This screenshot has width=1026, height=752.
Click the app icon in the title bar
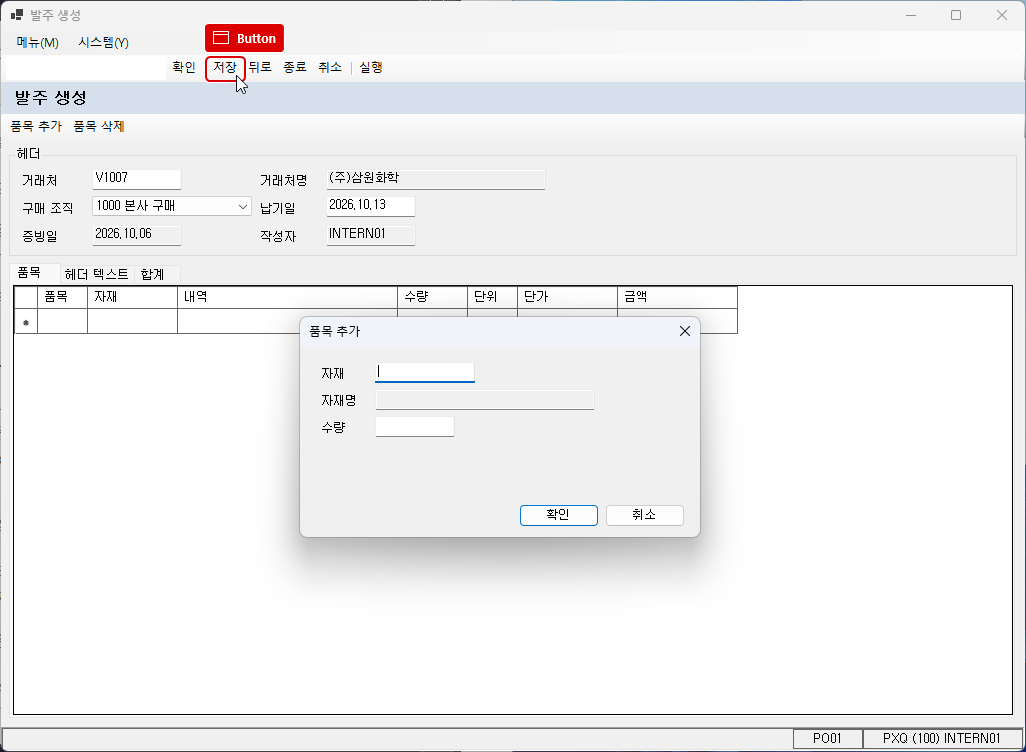[x=17, y=14]
